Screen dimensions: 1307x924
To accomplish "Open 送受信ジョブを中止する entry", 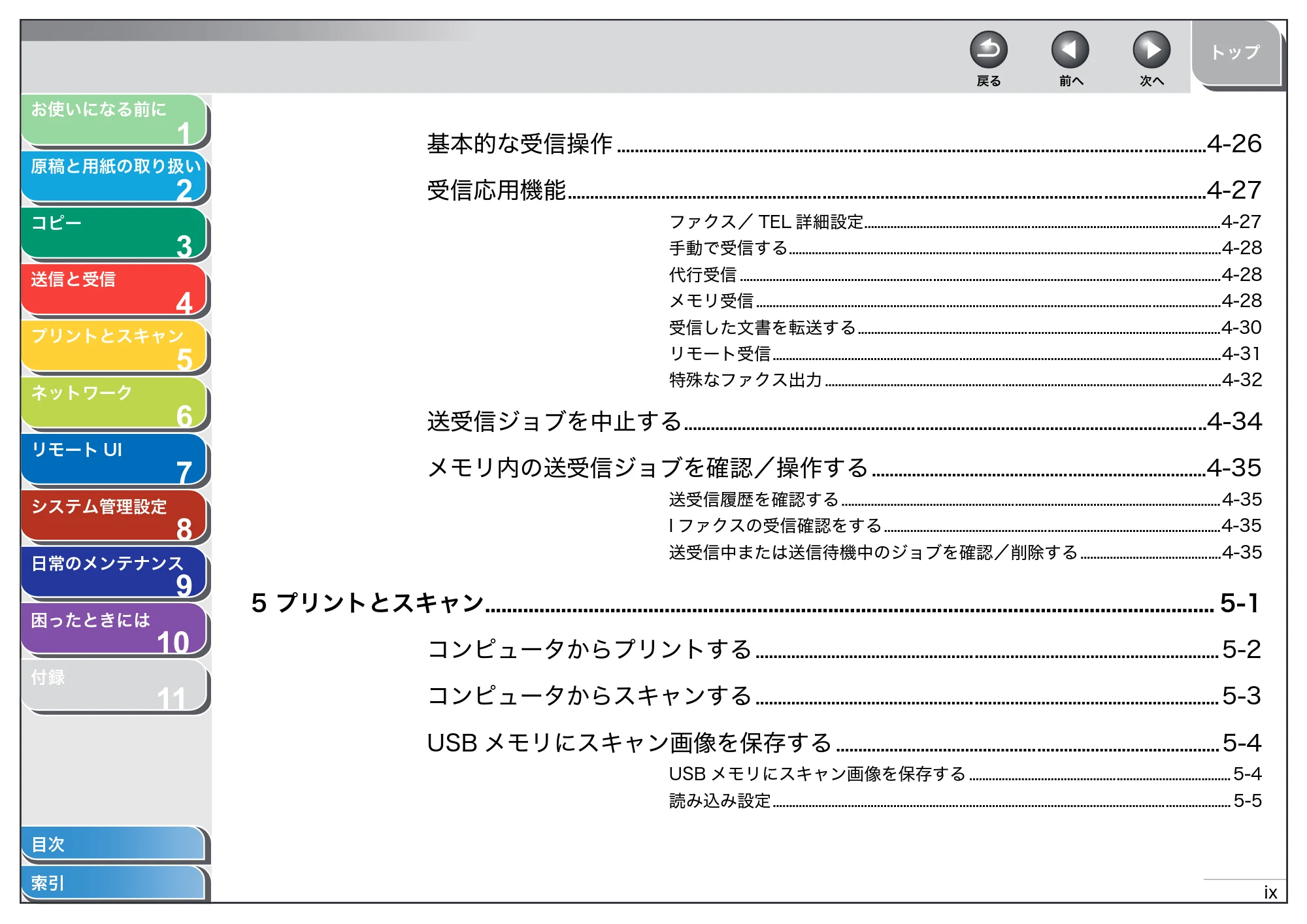I will [844, 421].
